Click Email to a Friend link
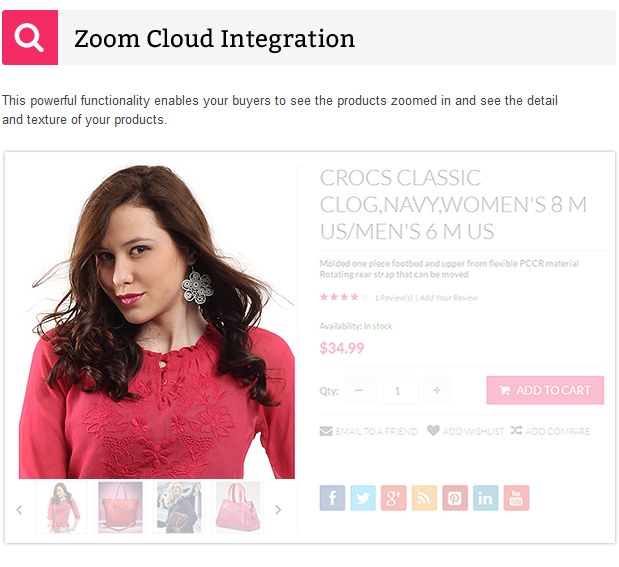This screenshot has height=567, width=619. (x=368, y=431)
